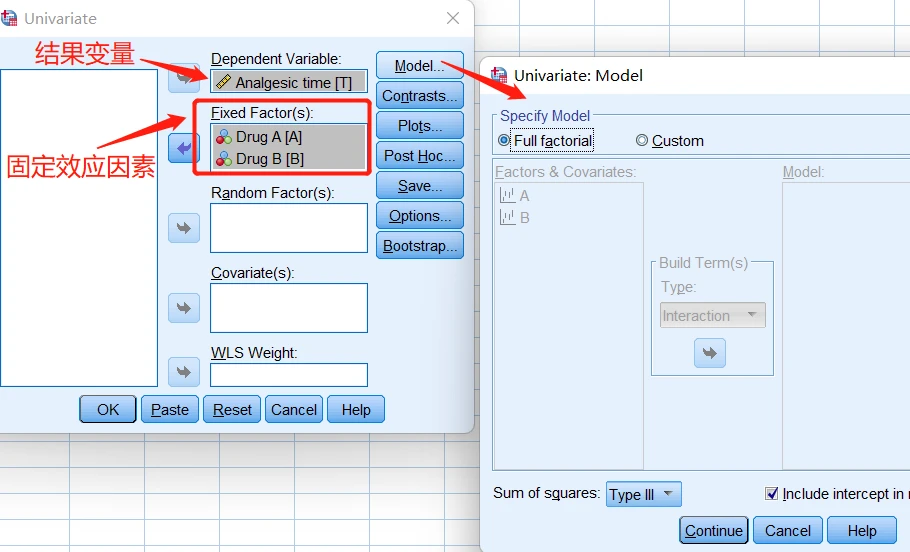Select Drug A [A] factor item
Screen dimensions: 910x552
[268, 137]
